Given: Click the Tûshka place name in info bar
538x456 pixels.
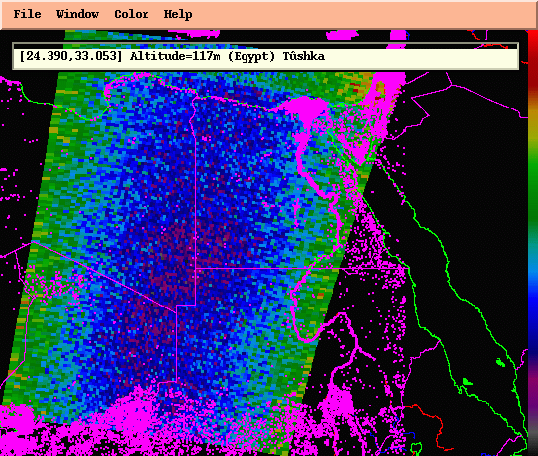Looking at the screenshot, I should pos(304,56).
